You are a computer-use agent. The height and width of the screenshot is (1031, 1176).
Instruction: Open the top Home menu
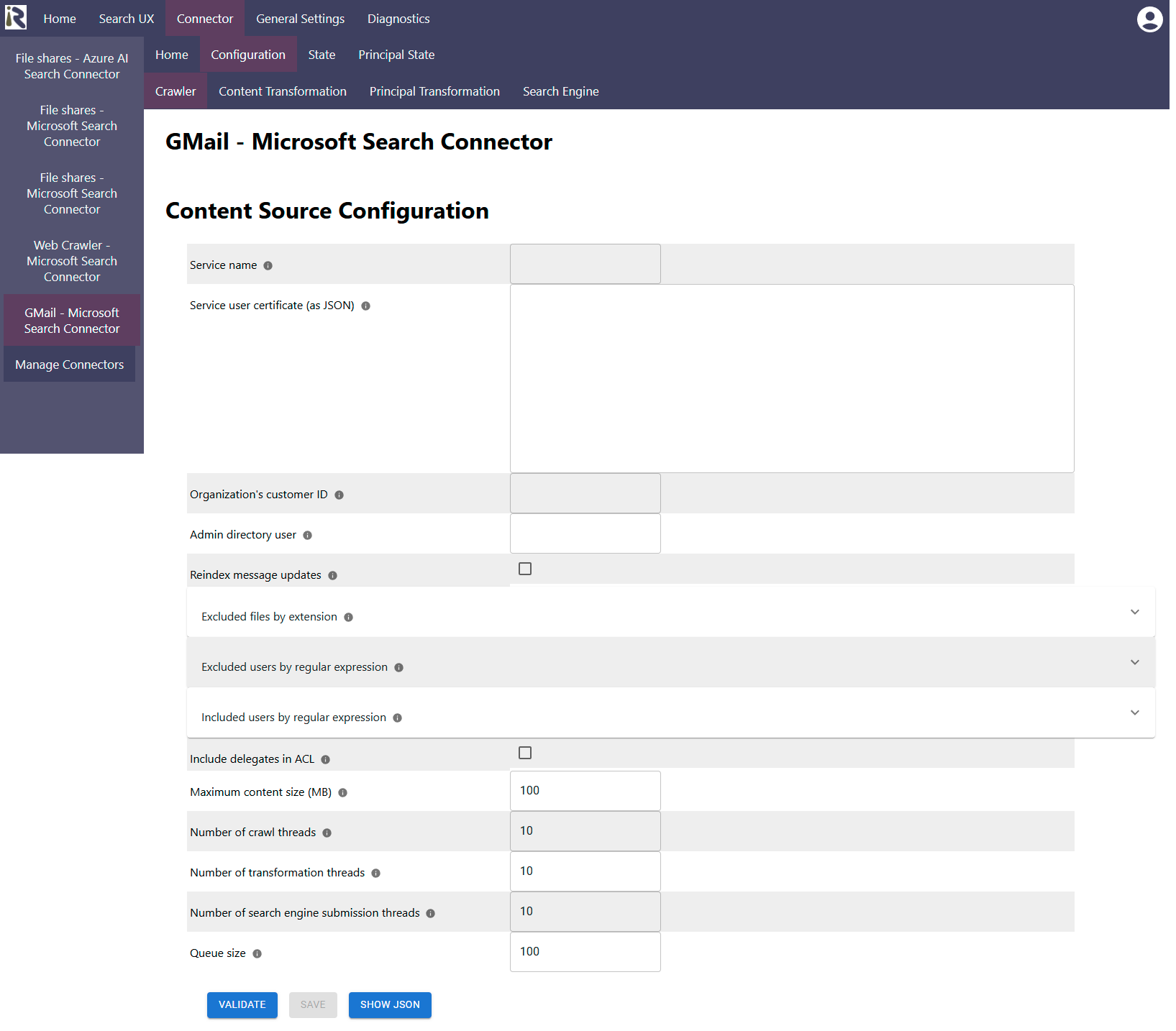click(60, 19)
